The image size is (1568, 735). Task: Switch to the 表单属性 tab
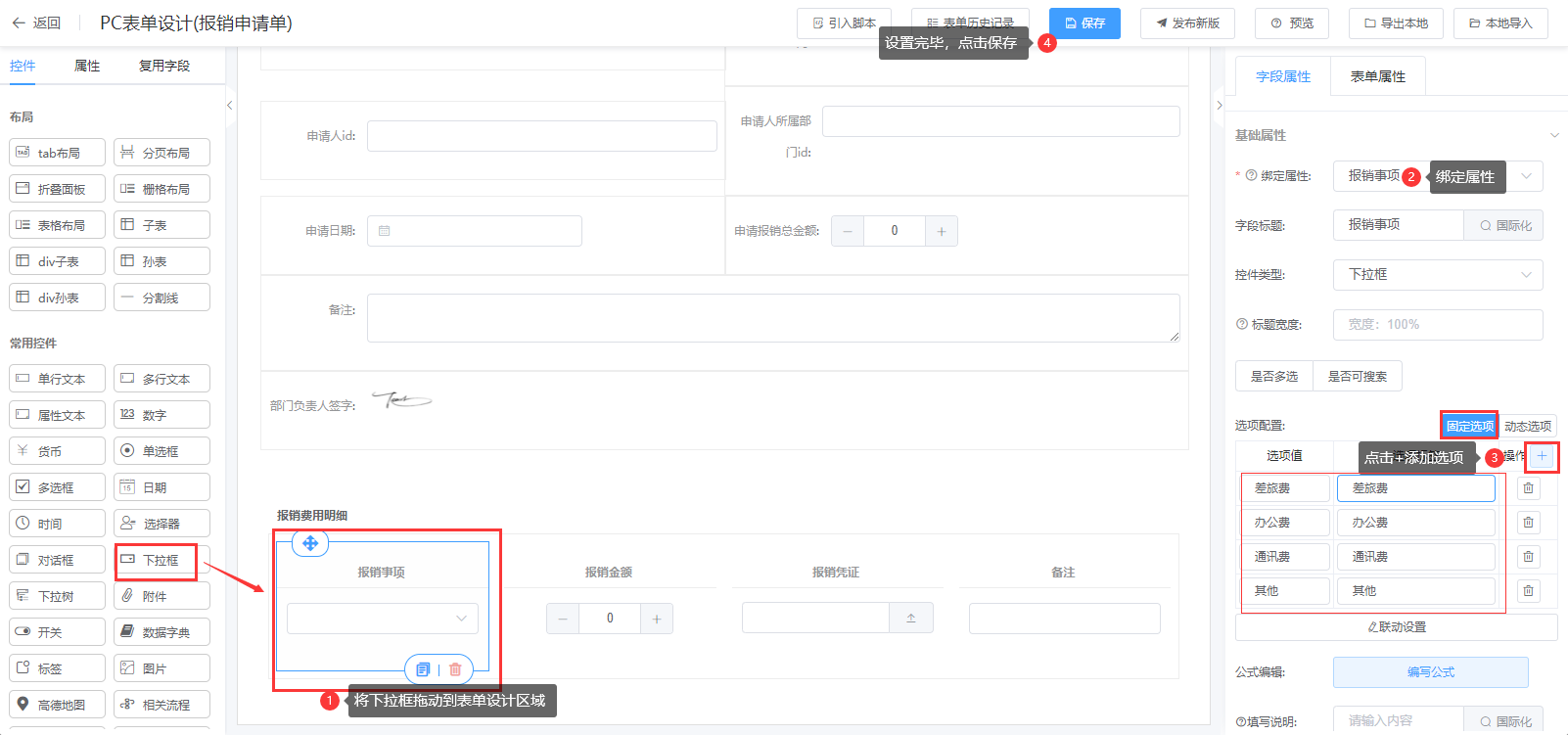point(1378,76)
